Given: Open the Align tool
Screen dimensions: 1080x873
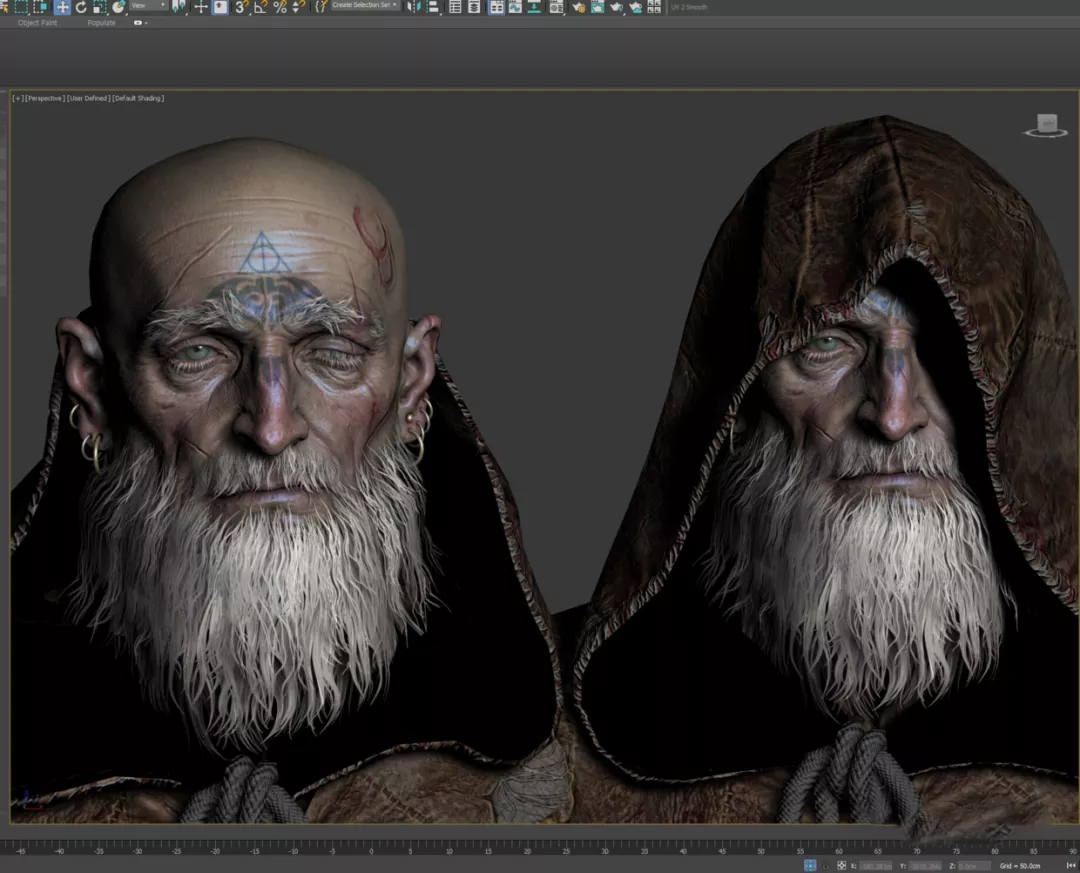Looking at the screenshot, I should click(x=432, y=7).
